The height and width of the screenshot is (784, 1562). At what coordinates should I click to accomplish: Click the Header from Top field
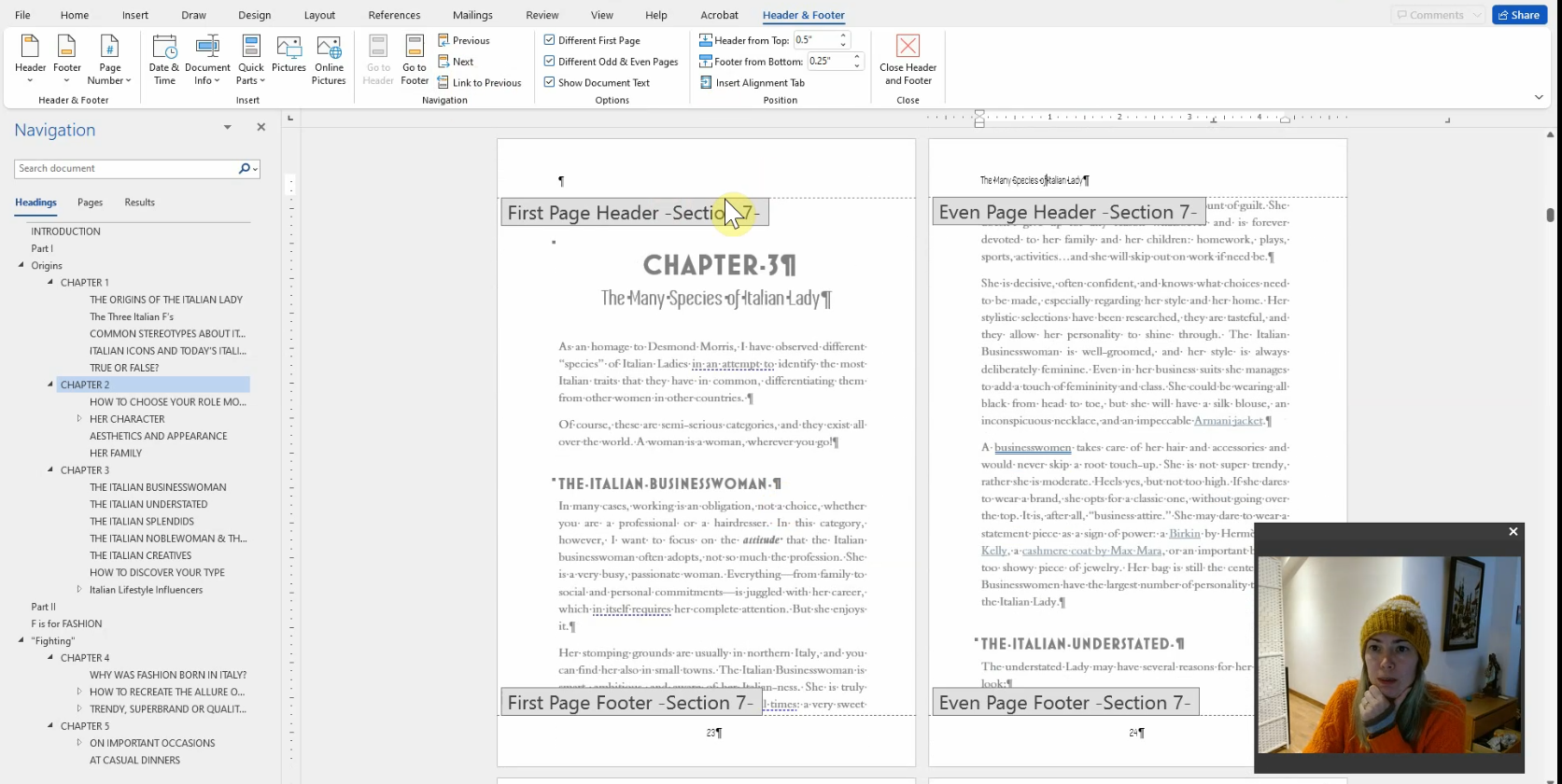815,40
